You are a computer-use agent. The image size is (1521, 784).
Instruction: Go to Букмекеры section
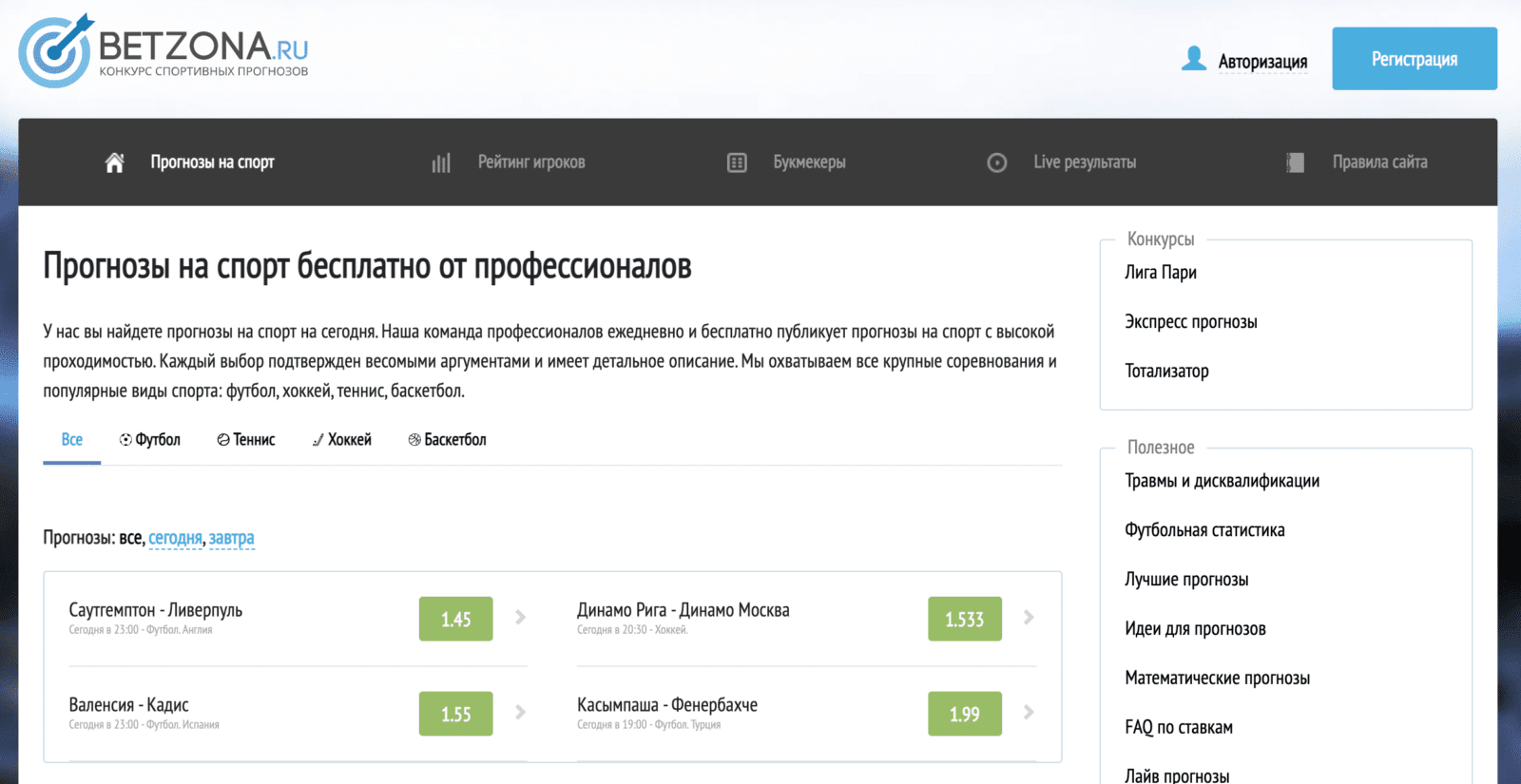point(809,163)
